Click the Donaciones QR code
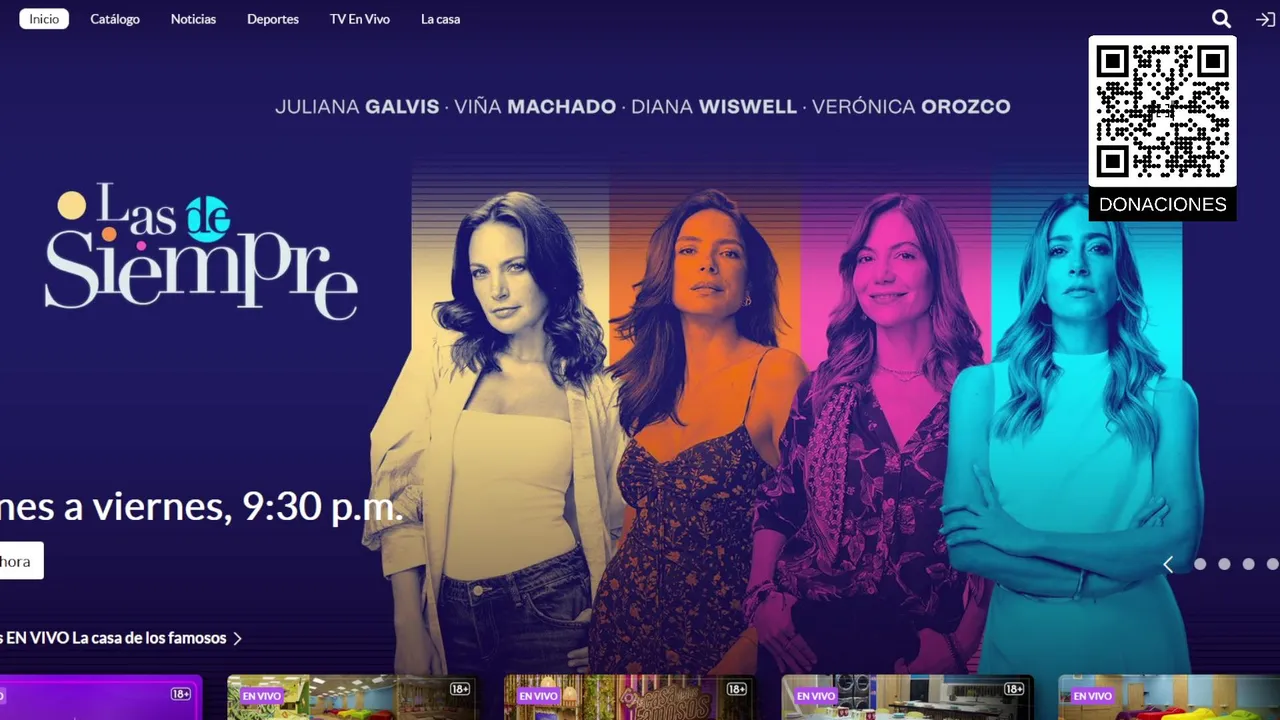The image size is (1280, 720). coord(1162,111)
